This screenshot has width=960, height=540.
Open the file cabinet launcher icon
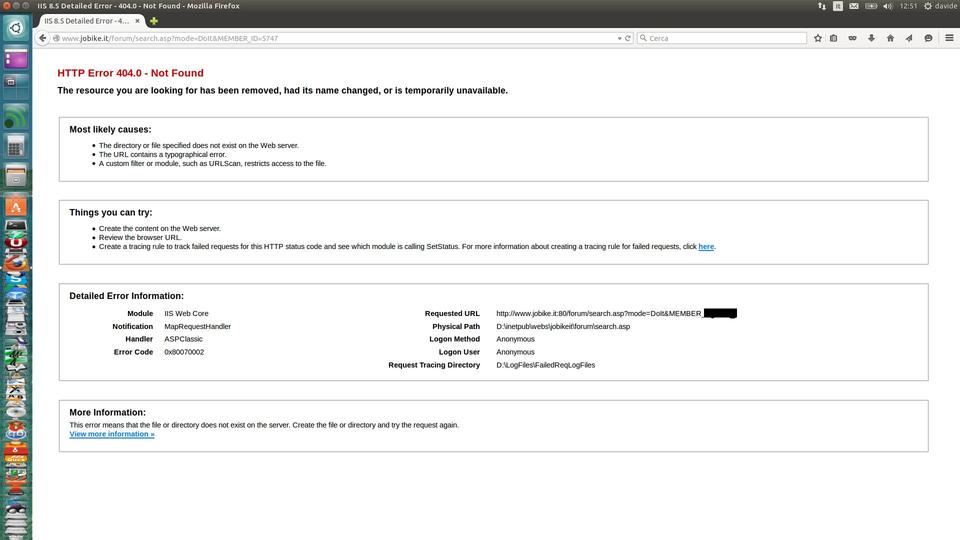(16, 176)
